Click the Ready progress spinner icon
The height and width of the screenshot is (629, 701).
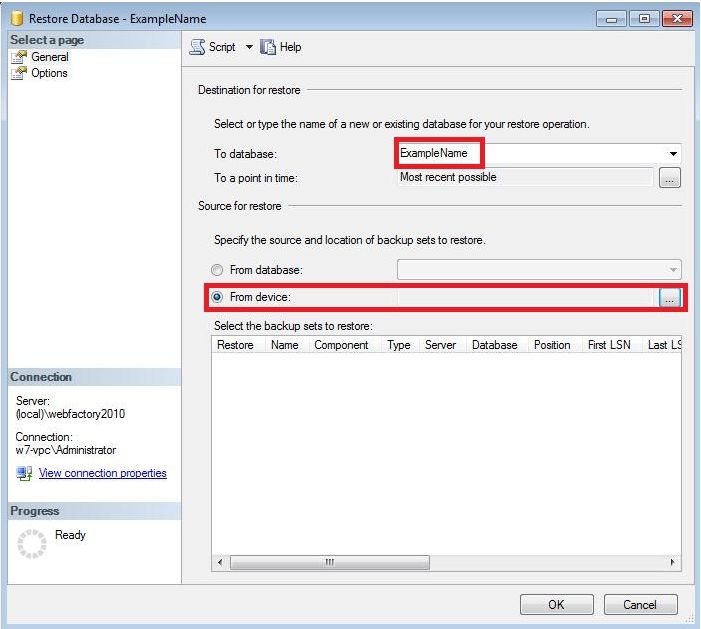point(32,544)
